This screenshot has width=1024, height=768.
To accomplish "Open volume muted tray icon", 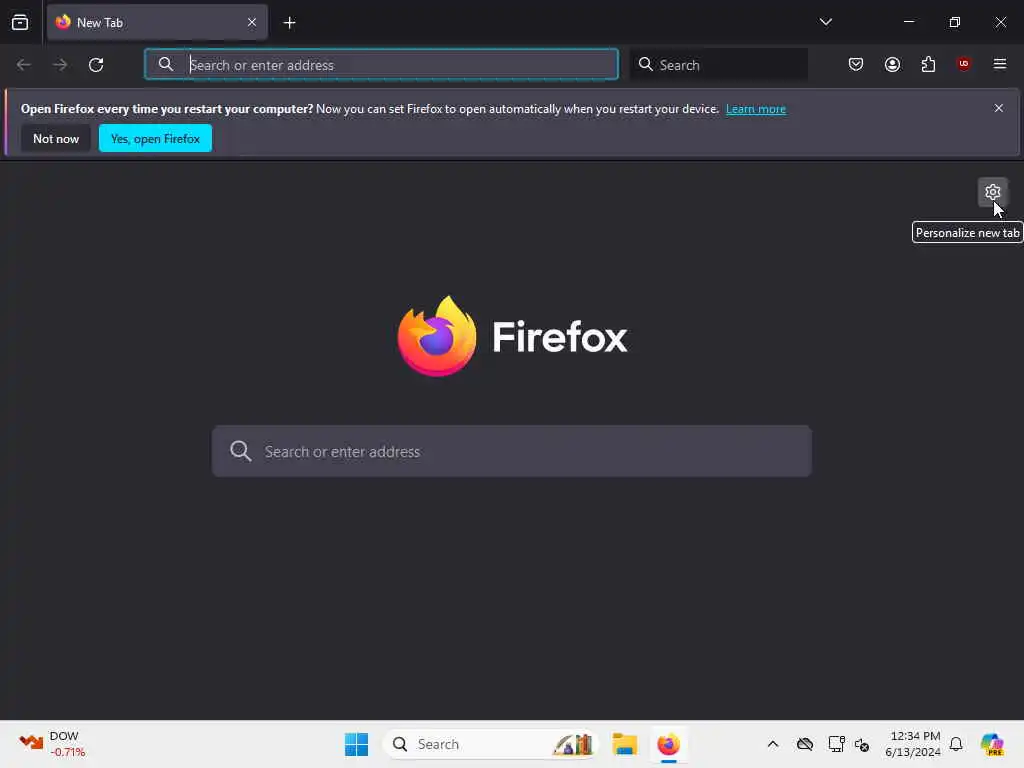I will pyautogui.click(x=861, y=744).
